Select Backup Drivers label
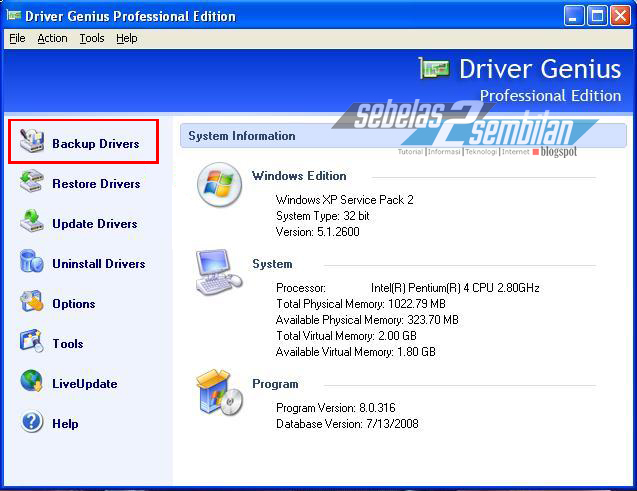Screen dimensions: 637x491 point(96,144)
